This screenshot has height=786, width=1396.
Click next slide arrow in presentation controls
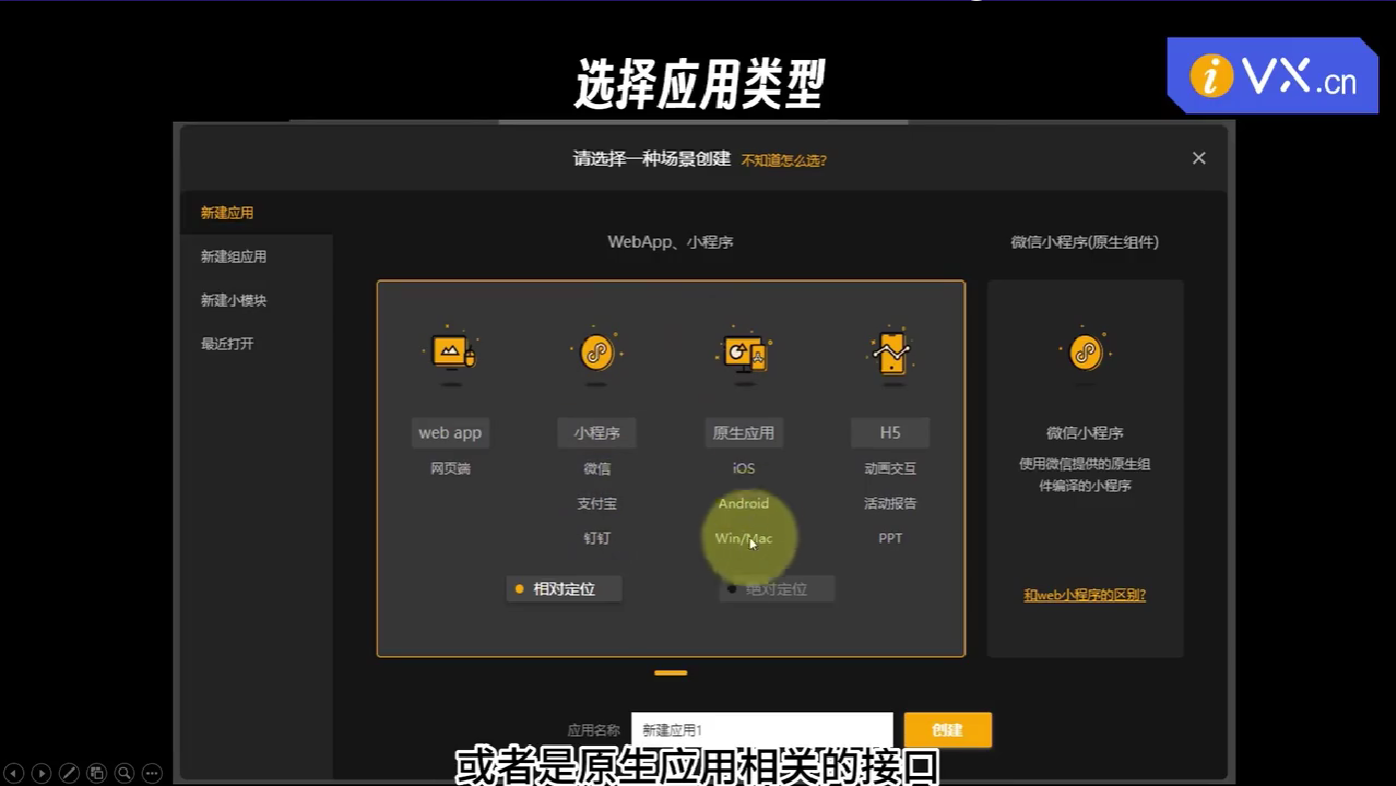(x=41, y=773)
